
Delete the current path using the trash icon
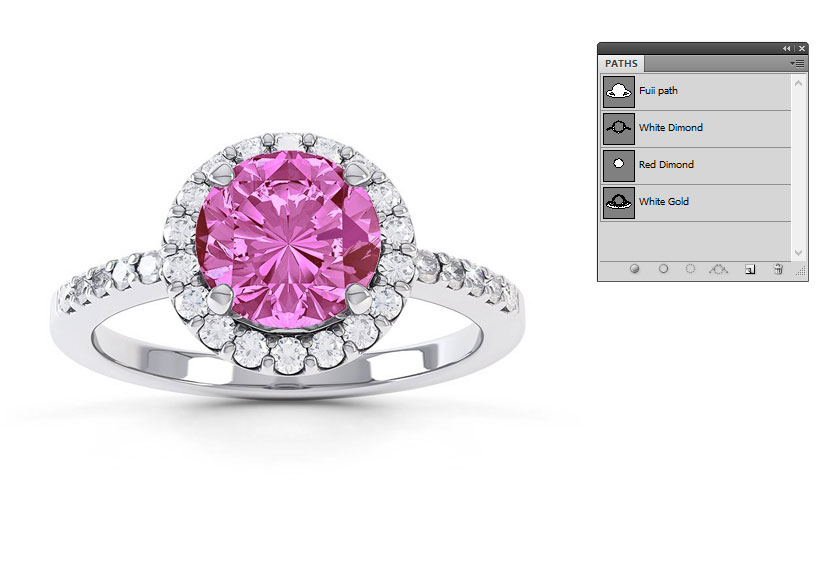click(x=777, y=269)
